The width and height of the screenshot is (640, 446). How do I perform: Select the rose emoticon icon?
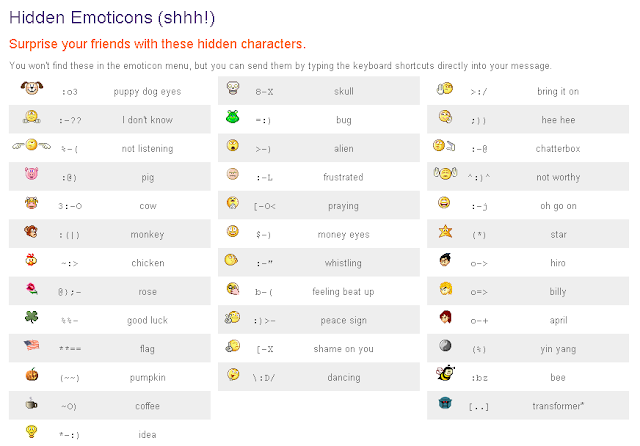pos(31,290)
